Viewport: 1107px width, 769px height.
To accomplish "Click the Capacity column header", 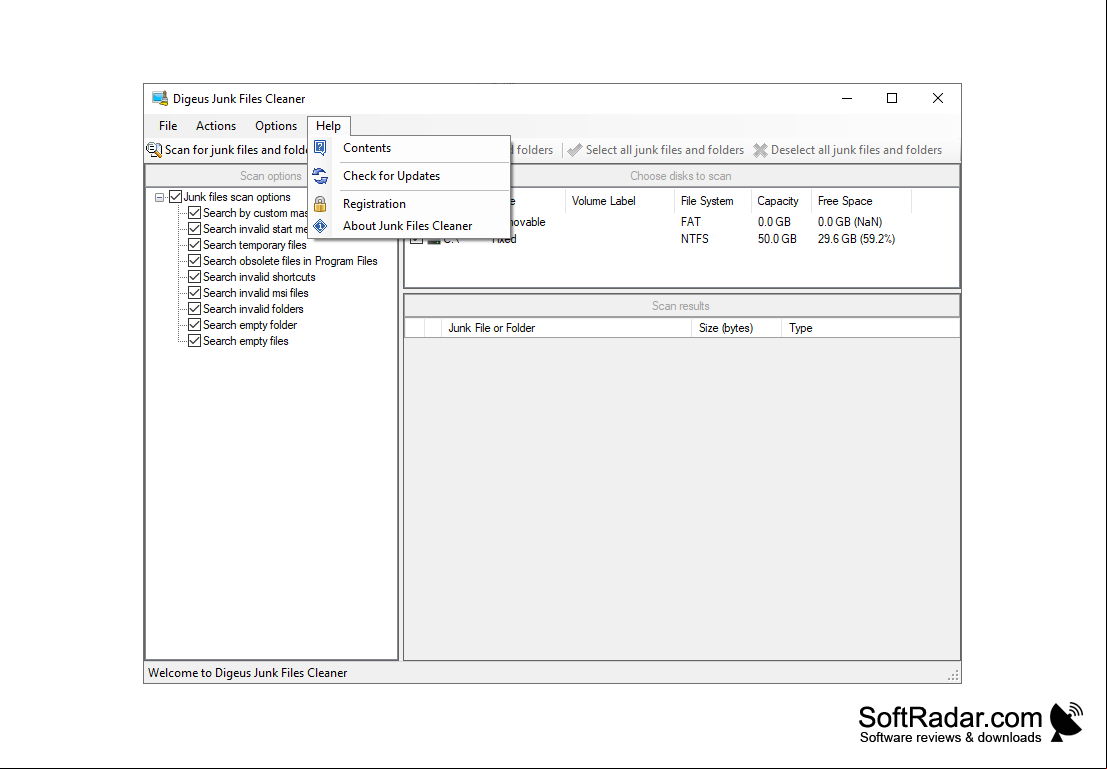I will point(781,201).
